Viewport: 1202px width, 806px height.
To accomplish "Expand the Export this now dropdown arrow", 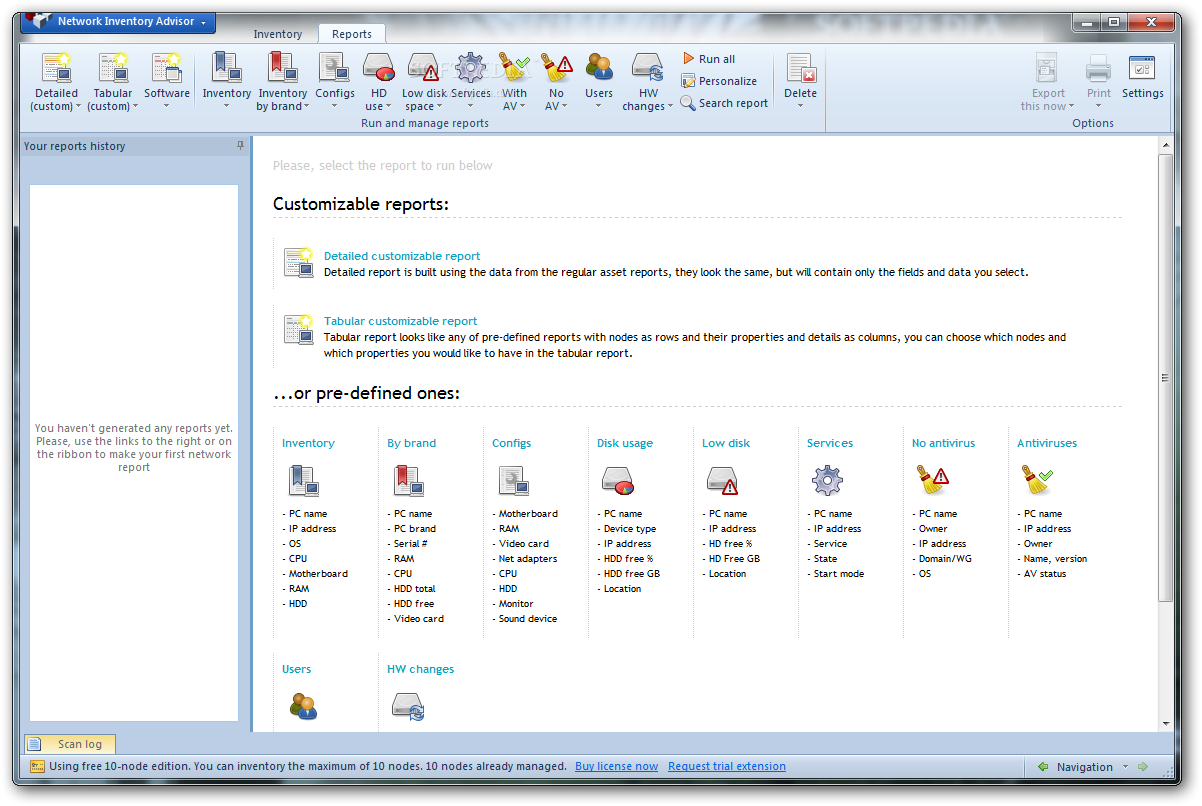I will [1071, 107].
